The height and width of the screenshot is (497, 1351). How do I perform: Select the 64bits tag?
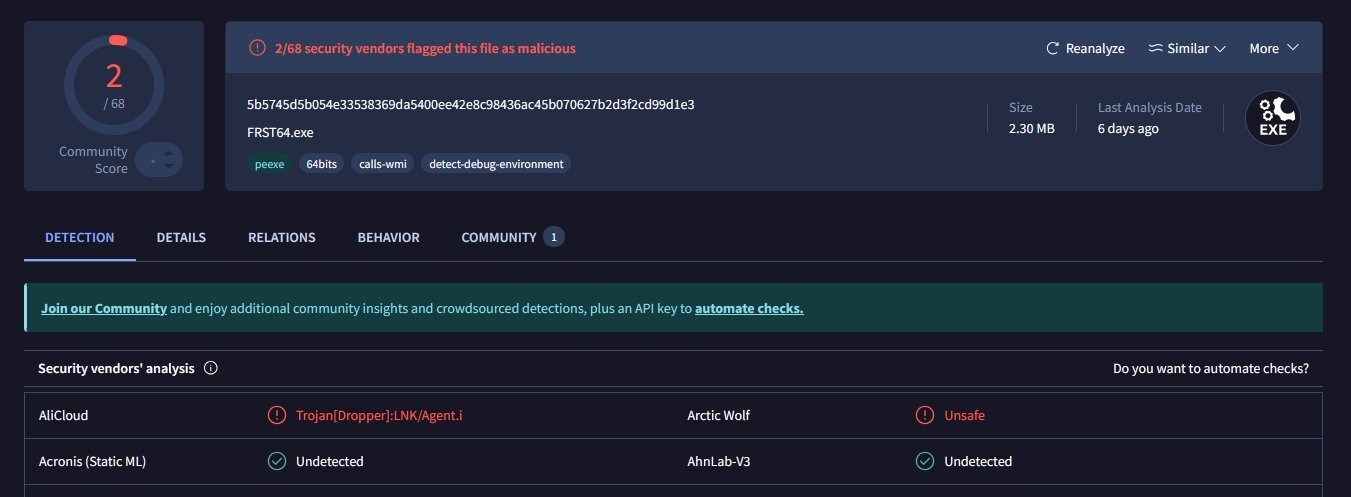(322, 163)
